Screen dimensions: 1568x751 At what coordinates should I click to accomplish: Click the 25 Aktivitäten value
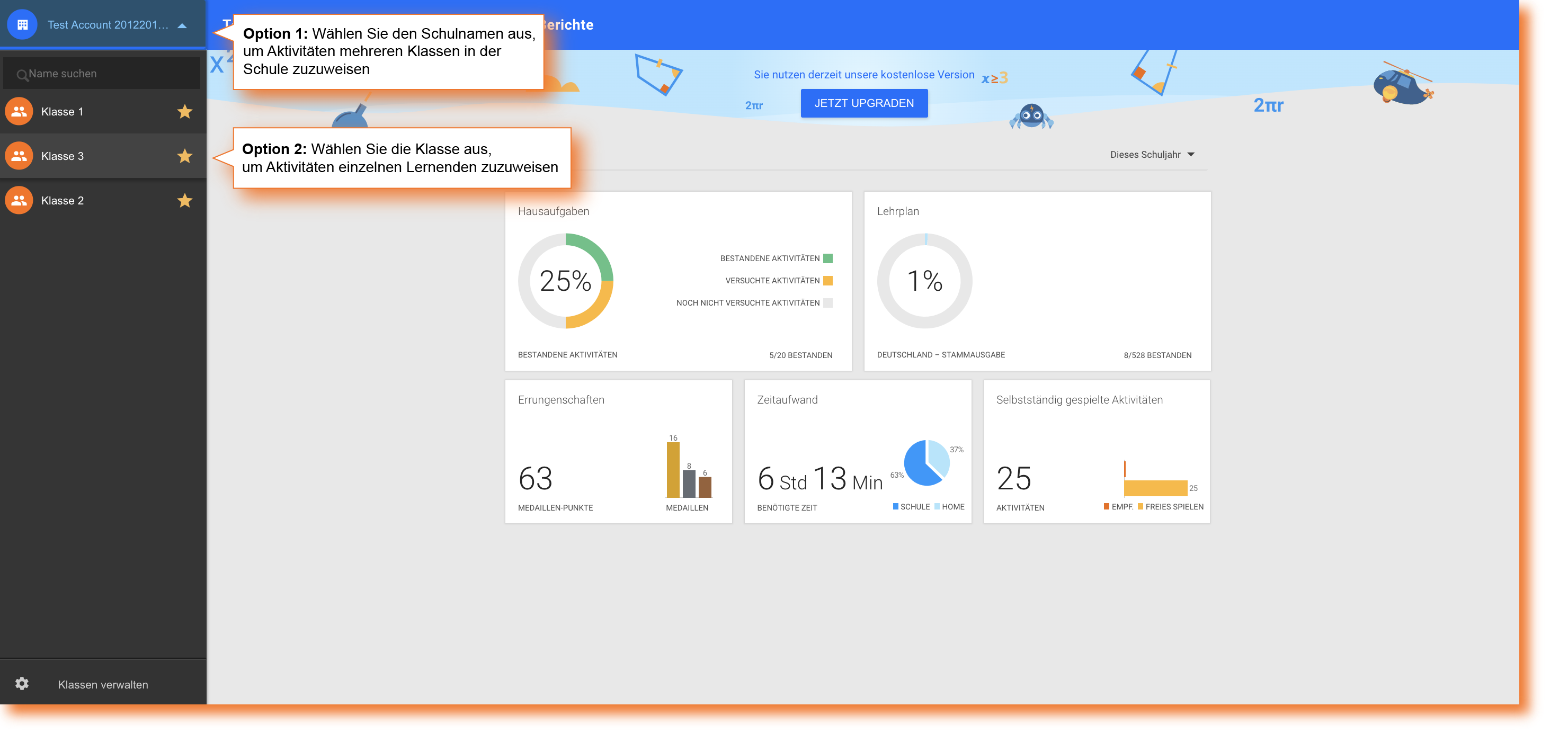point(1013,478)
